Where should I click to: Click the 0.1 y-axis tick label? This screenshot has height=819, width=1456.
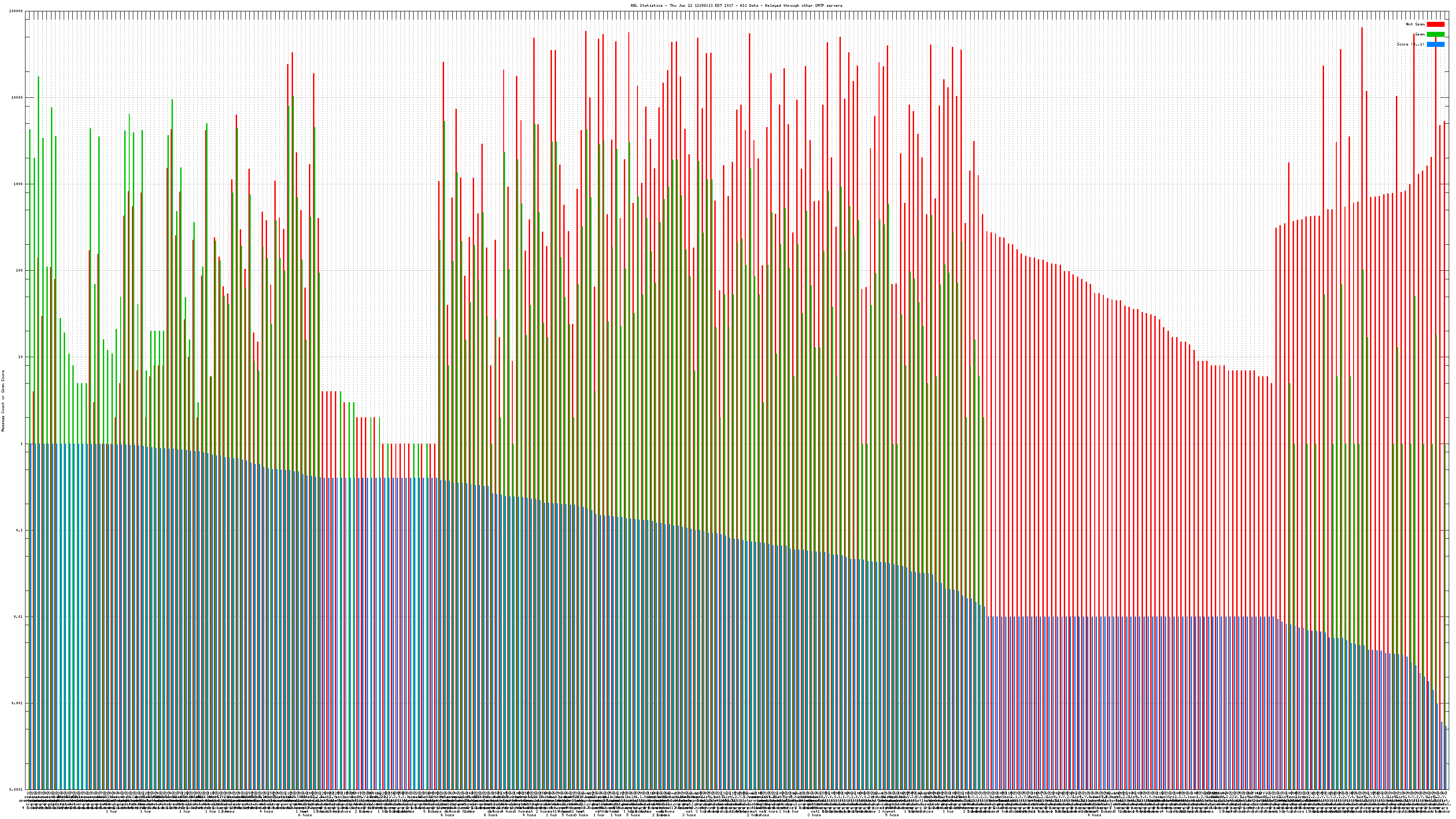click(20, 530)
